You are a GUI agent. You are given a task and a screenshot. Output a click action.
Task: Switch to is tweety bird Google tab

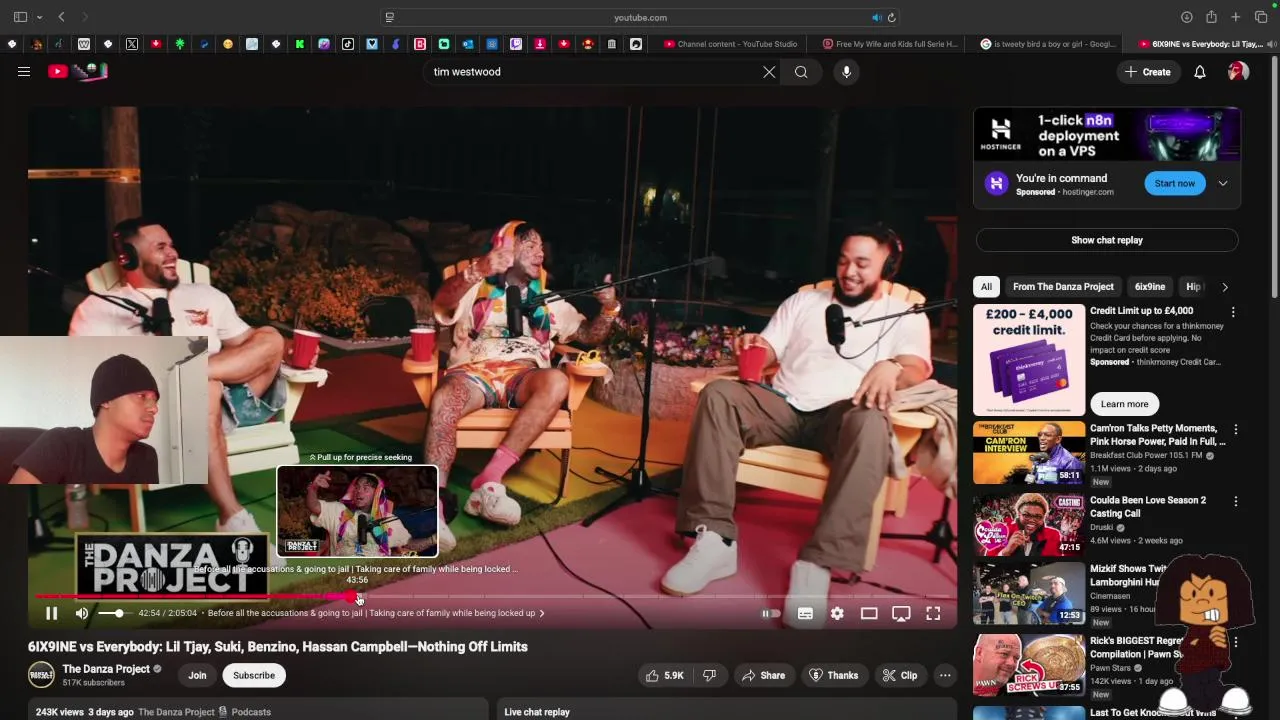[x=1050, y=44]
